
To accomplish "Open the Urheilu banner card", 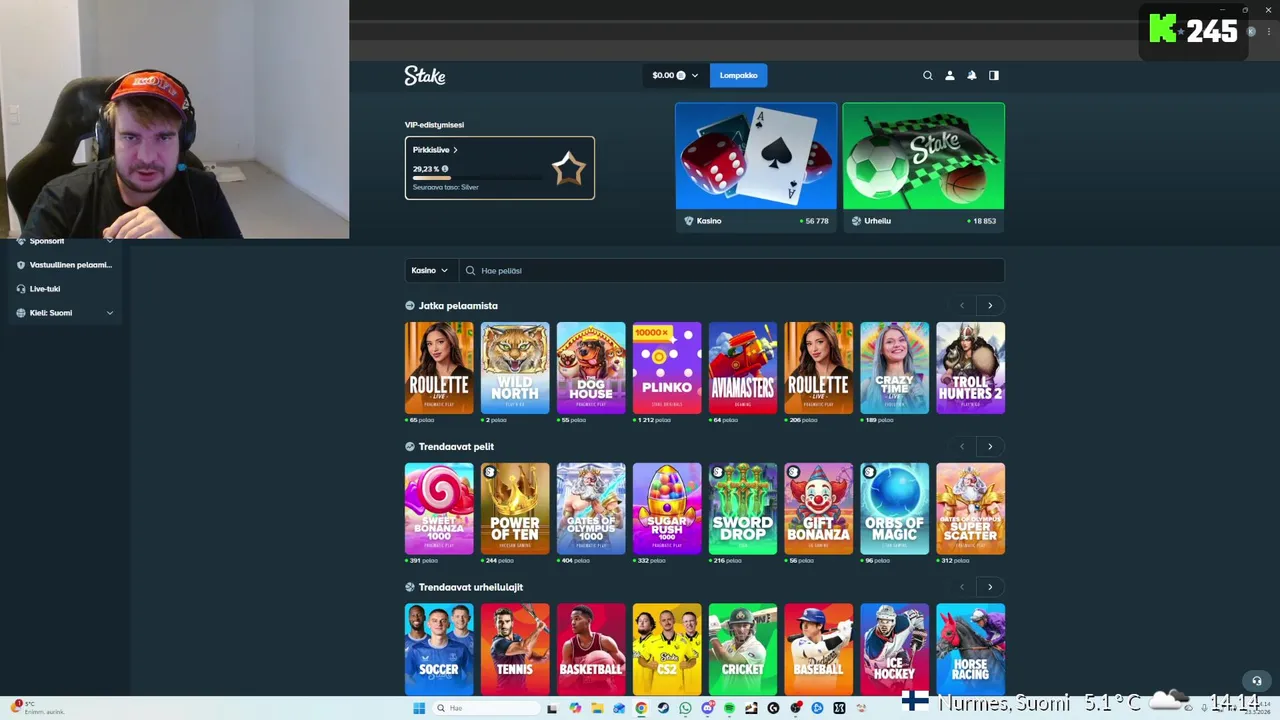I will [x=923, y=167].
